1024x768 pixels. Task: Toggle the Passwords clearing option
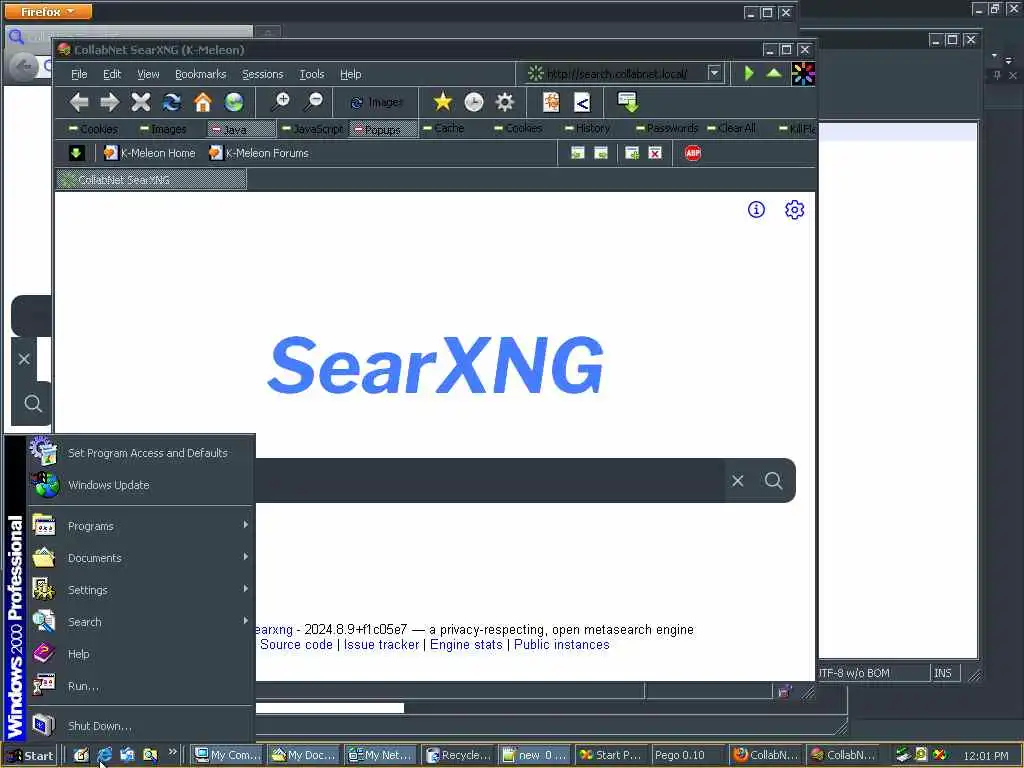667,129
